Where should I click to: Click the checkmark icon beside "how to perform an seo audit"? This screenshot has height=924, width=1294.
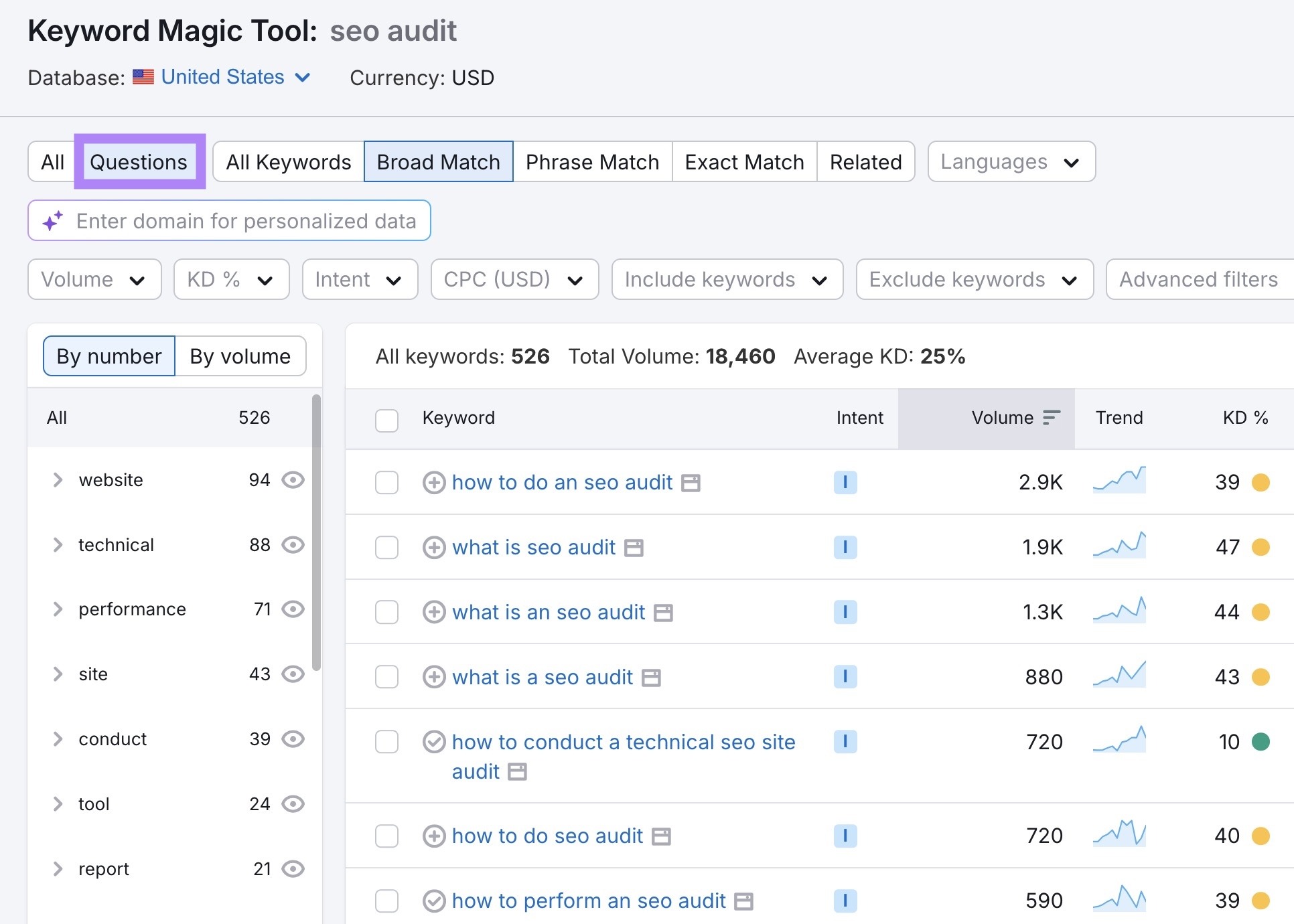435,901
